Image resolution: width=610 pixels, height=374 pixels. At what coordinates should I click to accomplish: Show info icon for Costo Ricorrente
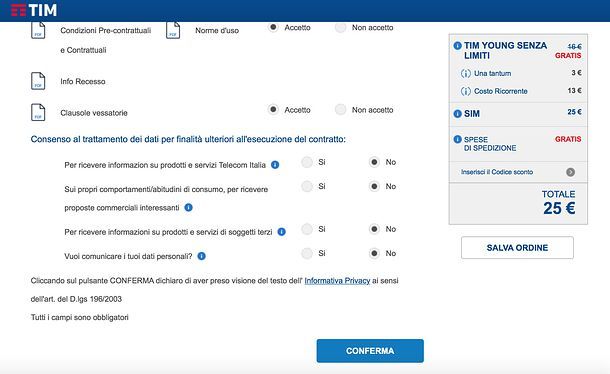coord(465,91)
